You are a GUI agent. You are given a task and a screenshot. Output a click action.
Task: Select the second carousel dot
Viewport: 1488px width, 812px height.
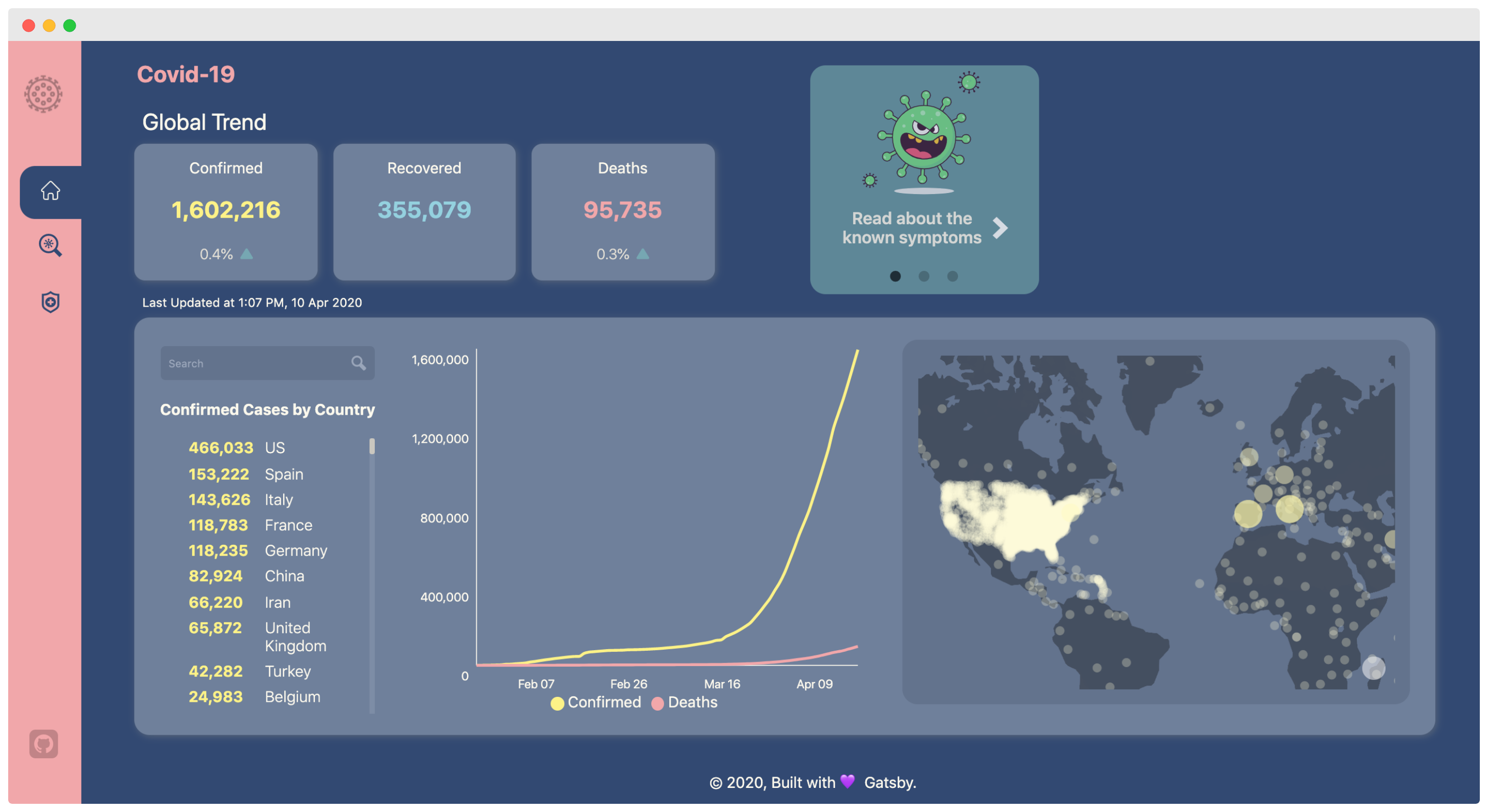tap(924, 276)
